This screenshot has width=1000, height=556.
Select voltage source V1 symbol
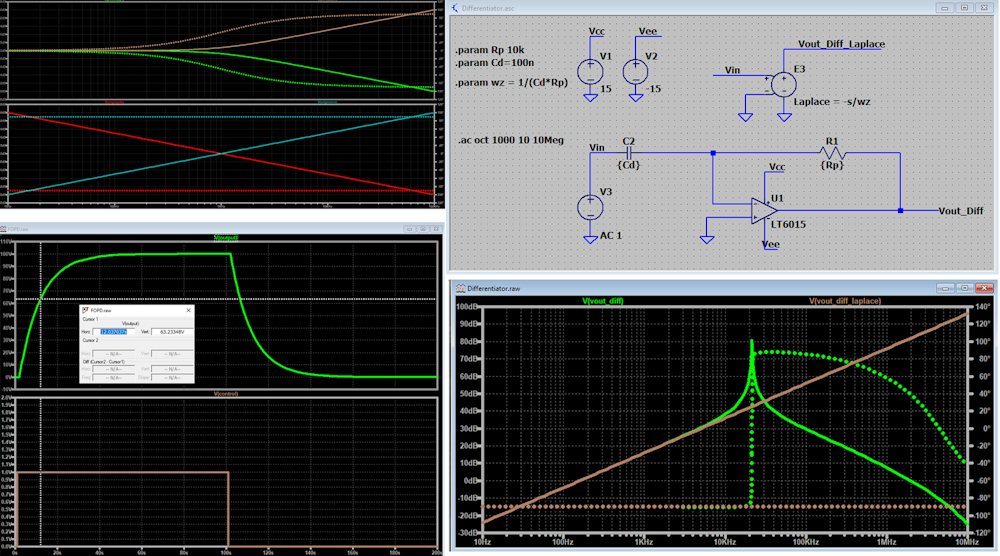(590, 72)
